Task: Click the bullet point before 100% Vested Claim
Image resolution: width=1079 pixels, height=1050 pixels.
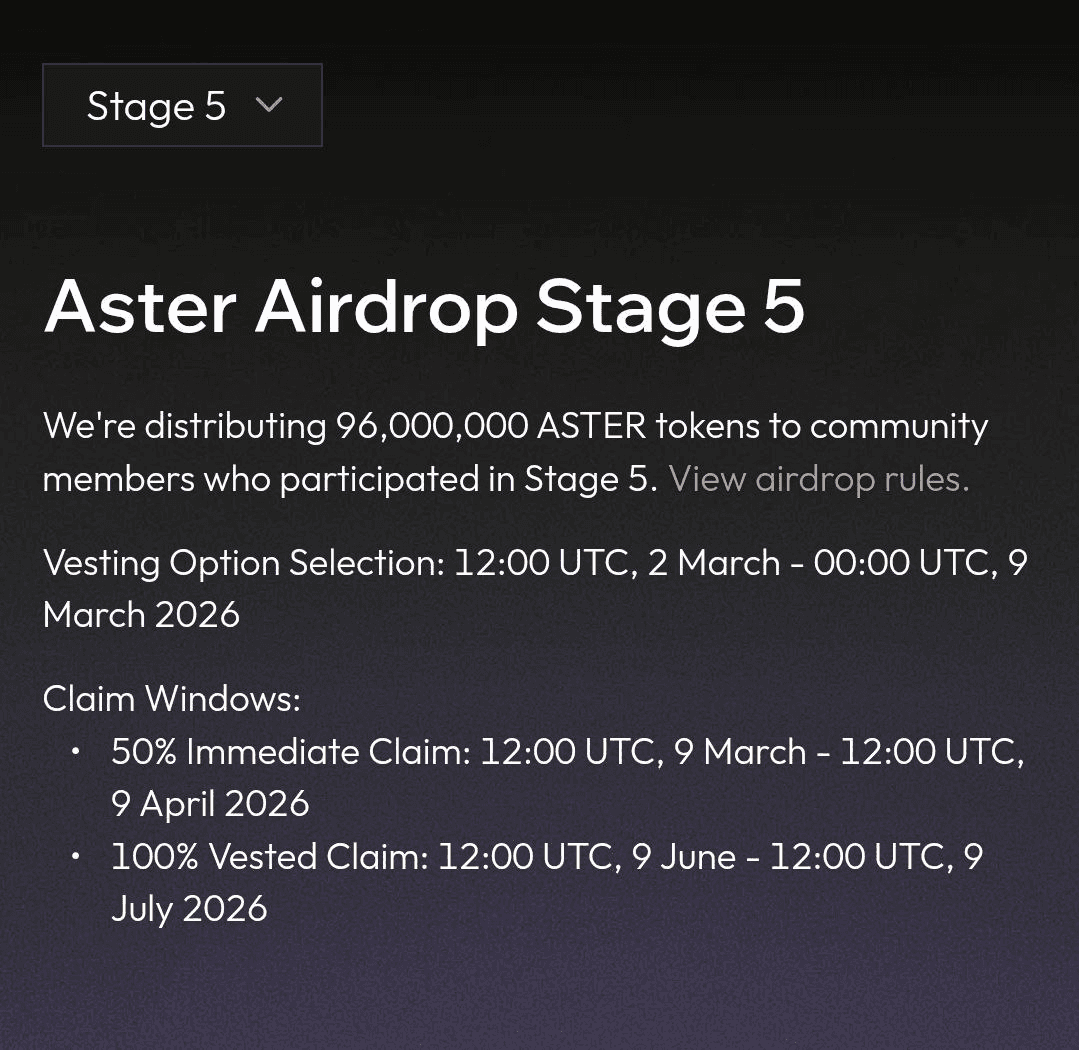Action: (76, 856)
